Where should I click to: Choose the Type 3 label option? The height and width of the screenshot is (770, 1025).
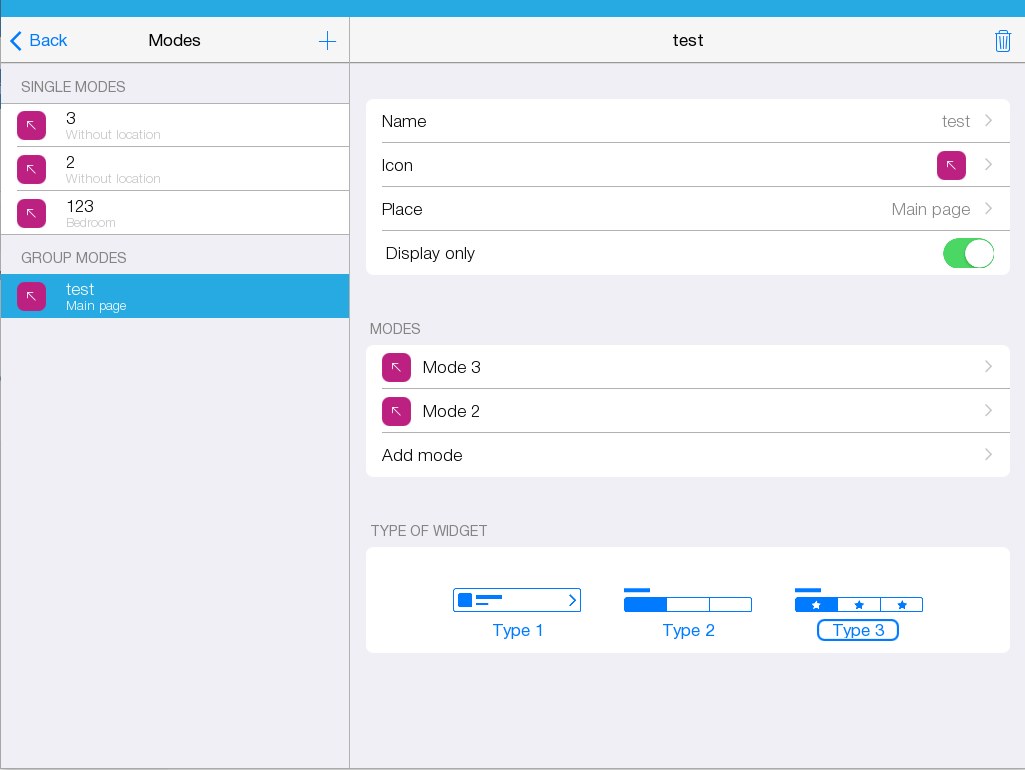[x=858, y=630]
